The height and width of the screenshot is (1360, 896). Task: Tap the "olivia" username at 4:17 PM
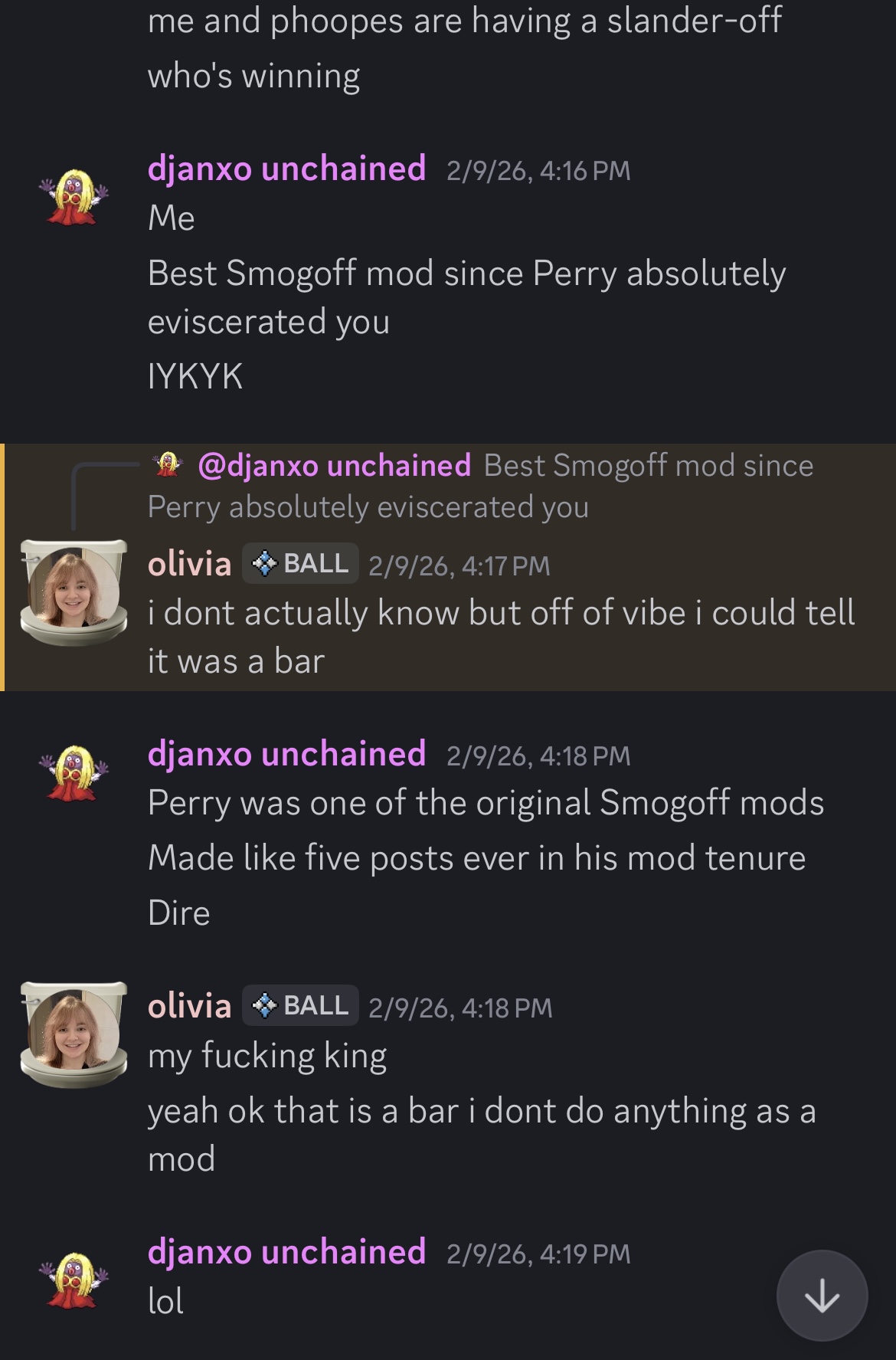click(x=189, y=564)
